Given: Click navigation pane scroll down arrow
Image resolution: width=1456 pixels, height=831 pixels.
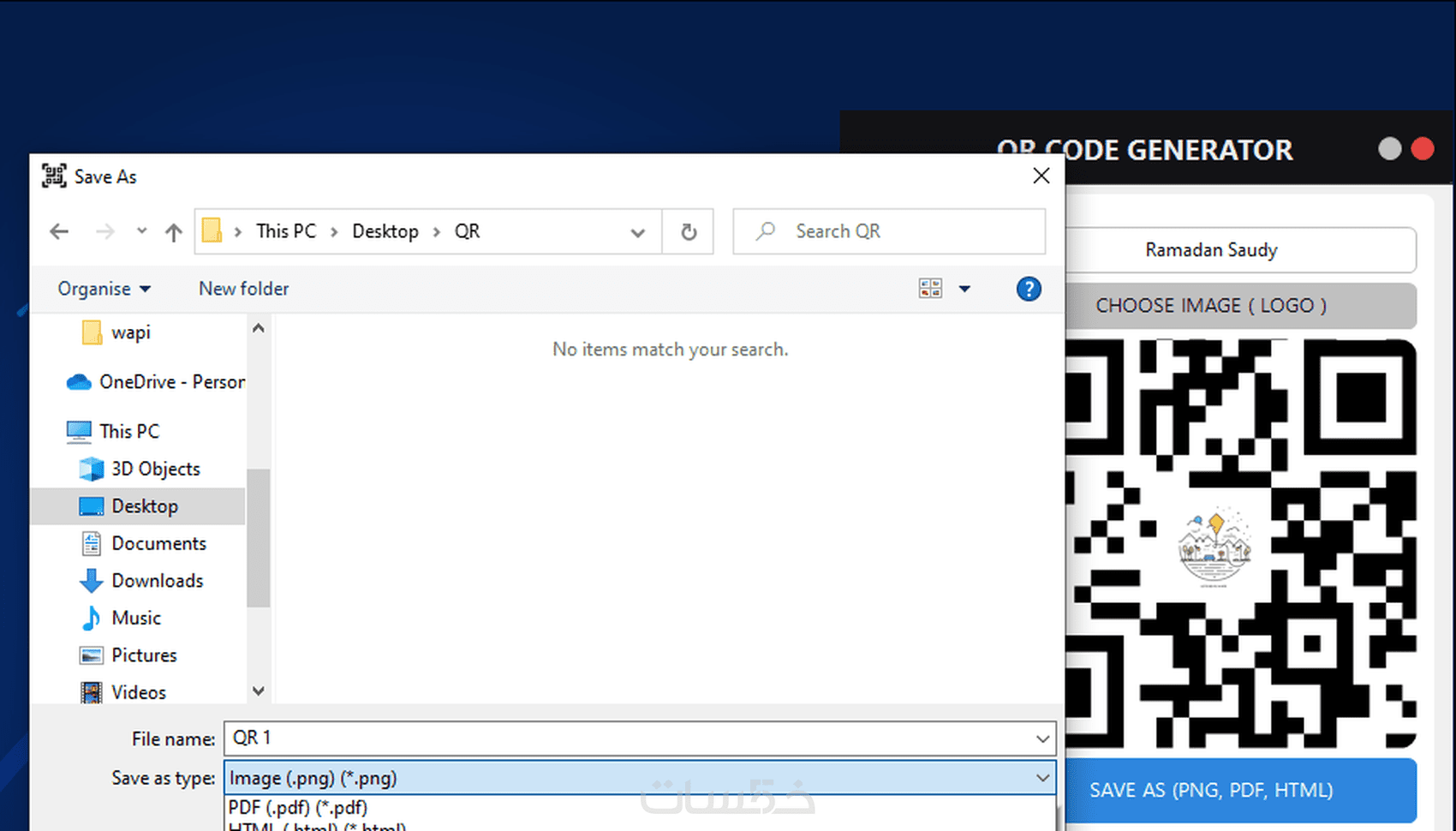Looking at the screenshot, I should click(259, 691).
